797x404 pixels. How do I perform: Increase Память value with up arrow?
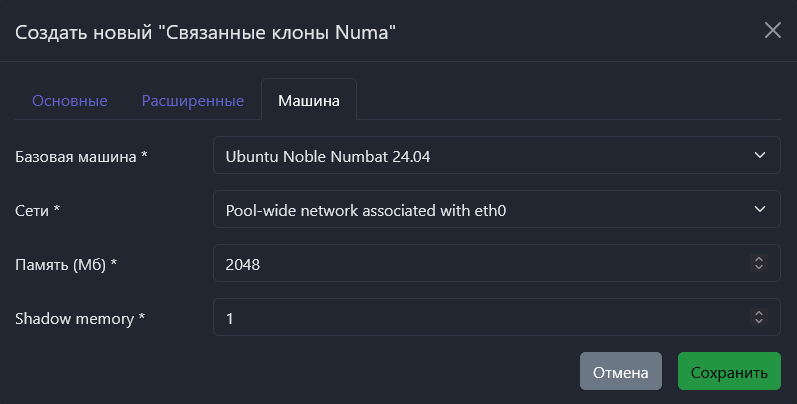(759, 259)
